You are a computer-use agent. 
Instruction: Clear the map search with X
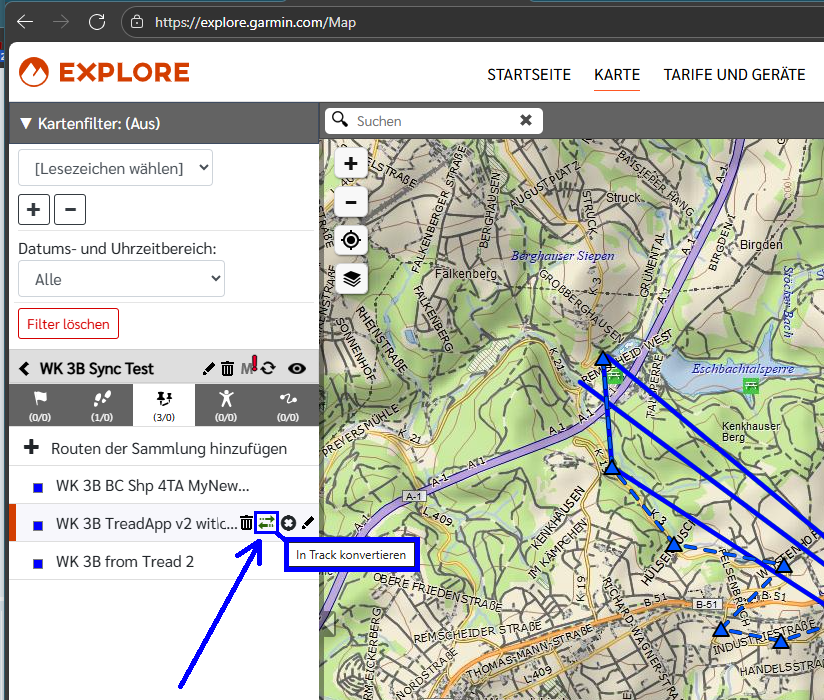(x=526, y=120)
